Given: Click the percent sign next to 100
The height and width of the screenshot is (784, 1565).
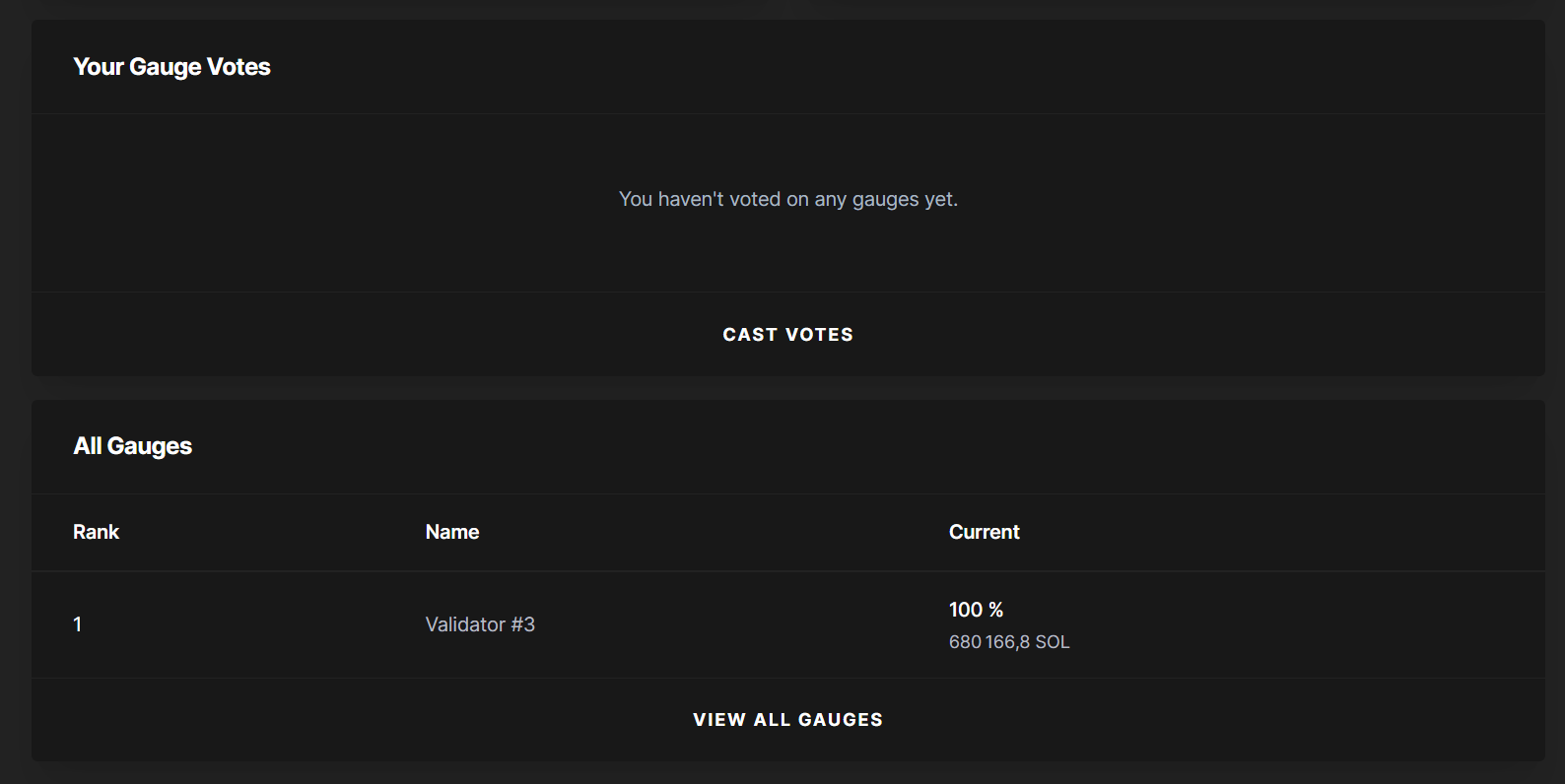Looking at the screenshot, I should (995, 610).
